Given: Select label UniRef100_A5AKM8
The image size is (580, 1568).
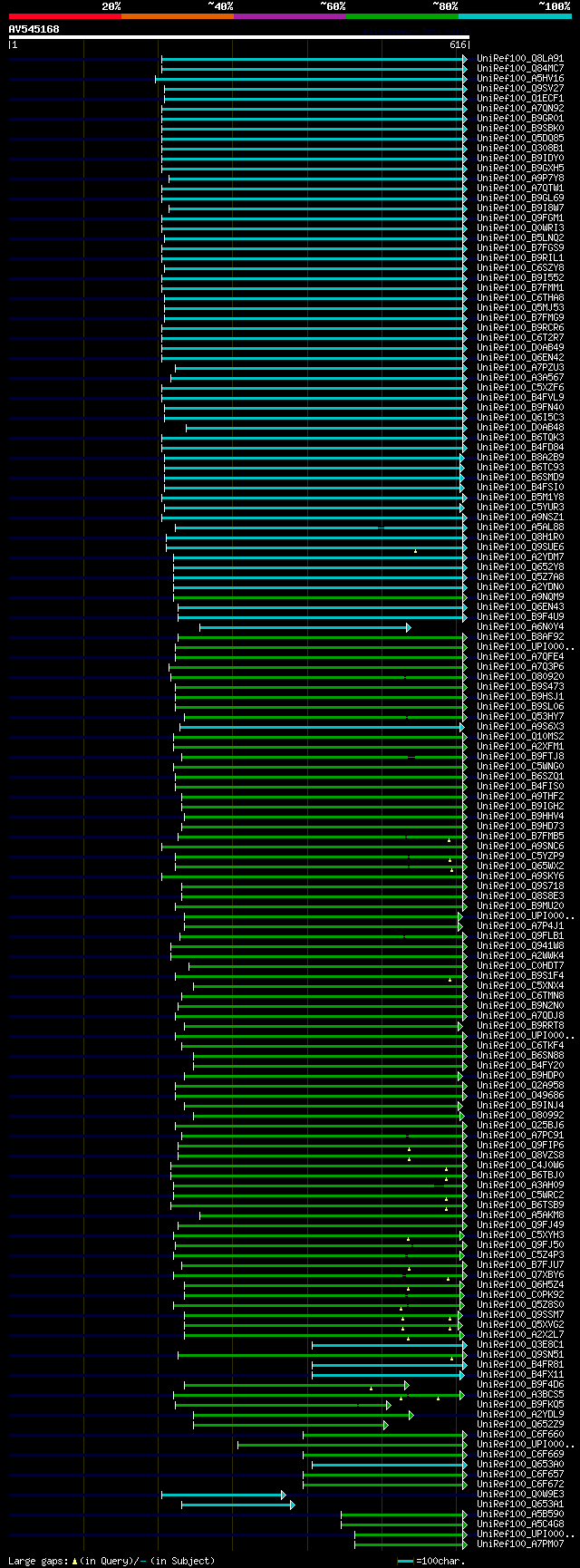Looking at the screenshot, I should pos(520,1215).
